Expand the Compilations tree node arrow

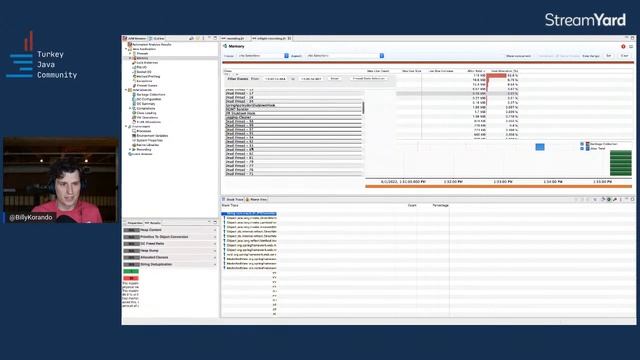click(x=130, y=109)
